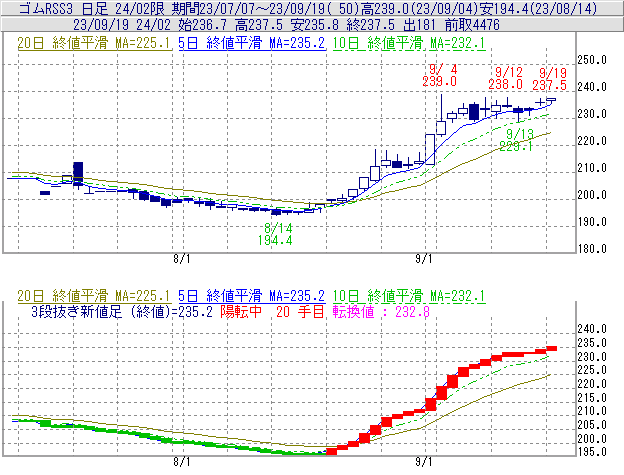The height and width of the screenshot is (475, 624).
Task: Click the 9/12 238.0 high annotation
Action: click(x=506, y=78)
